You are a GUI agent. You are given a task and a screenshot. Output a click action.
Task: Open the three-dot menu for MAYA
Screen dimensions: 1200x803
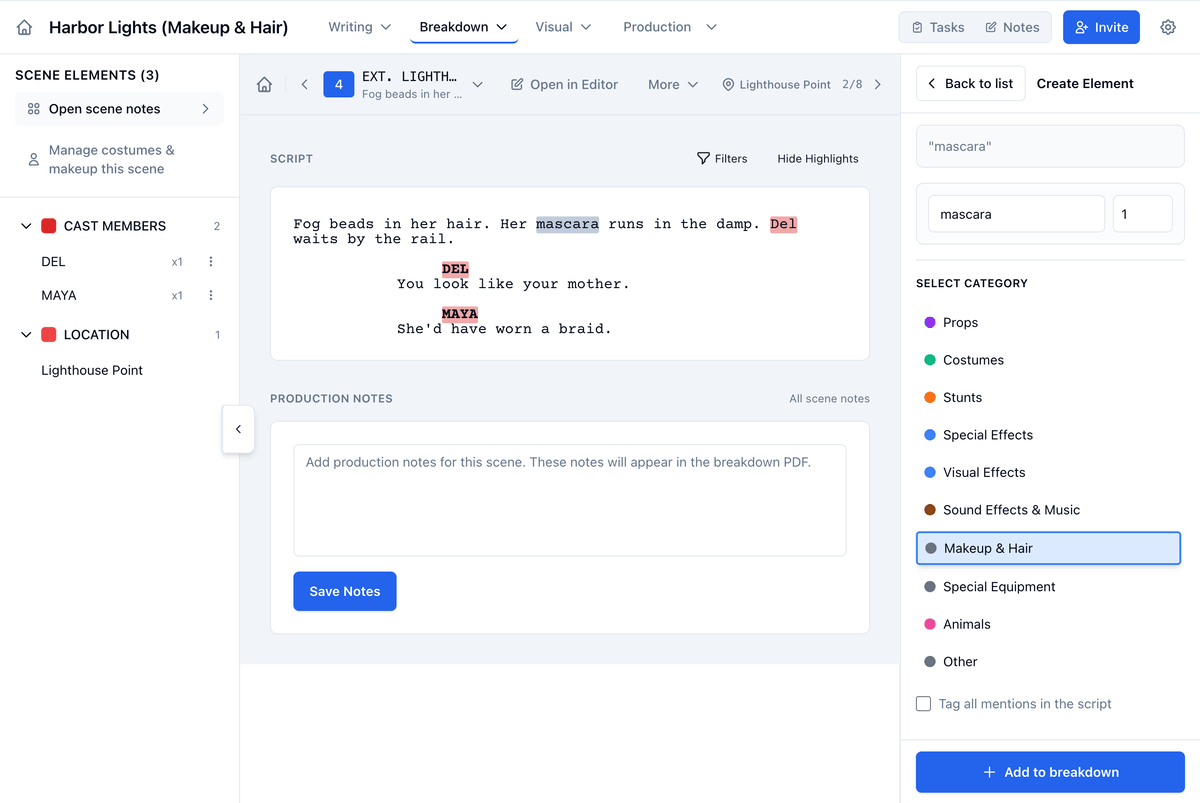point(211,296)
